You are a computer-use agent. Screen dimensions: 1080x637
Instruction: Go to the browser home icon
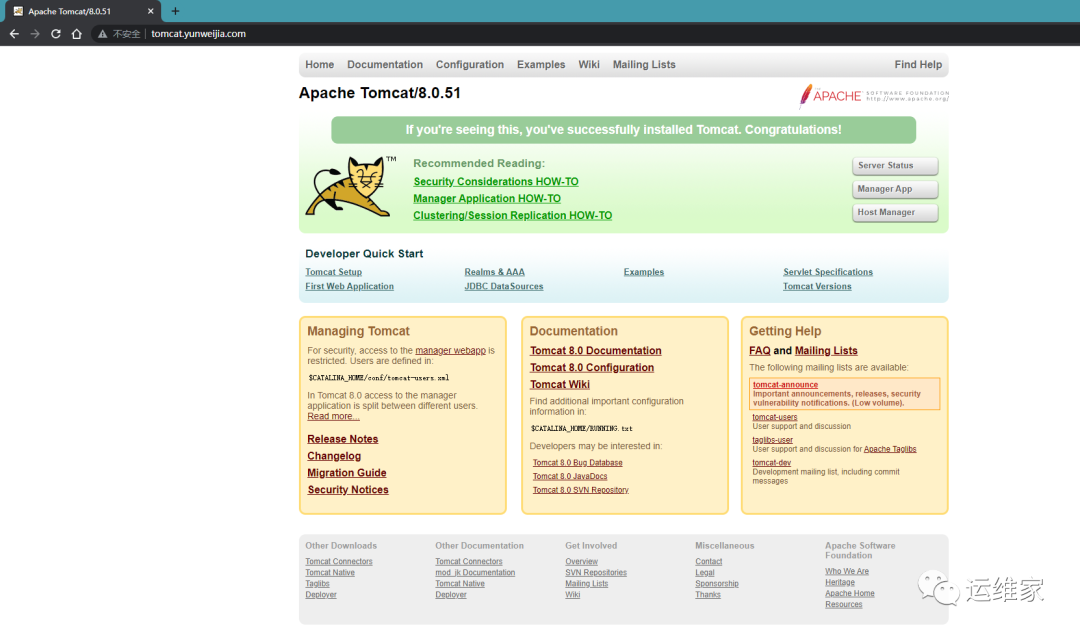point(76,34)
